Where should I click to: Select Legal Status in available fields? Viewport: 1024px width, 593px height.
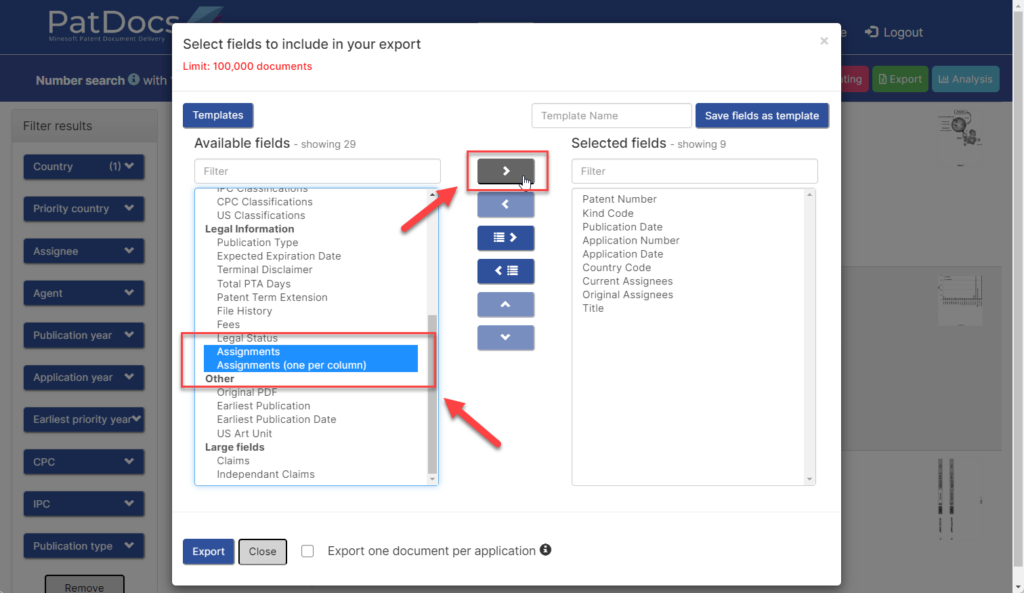pos(247,338)
